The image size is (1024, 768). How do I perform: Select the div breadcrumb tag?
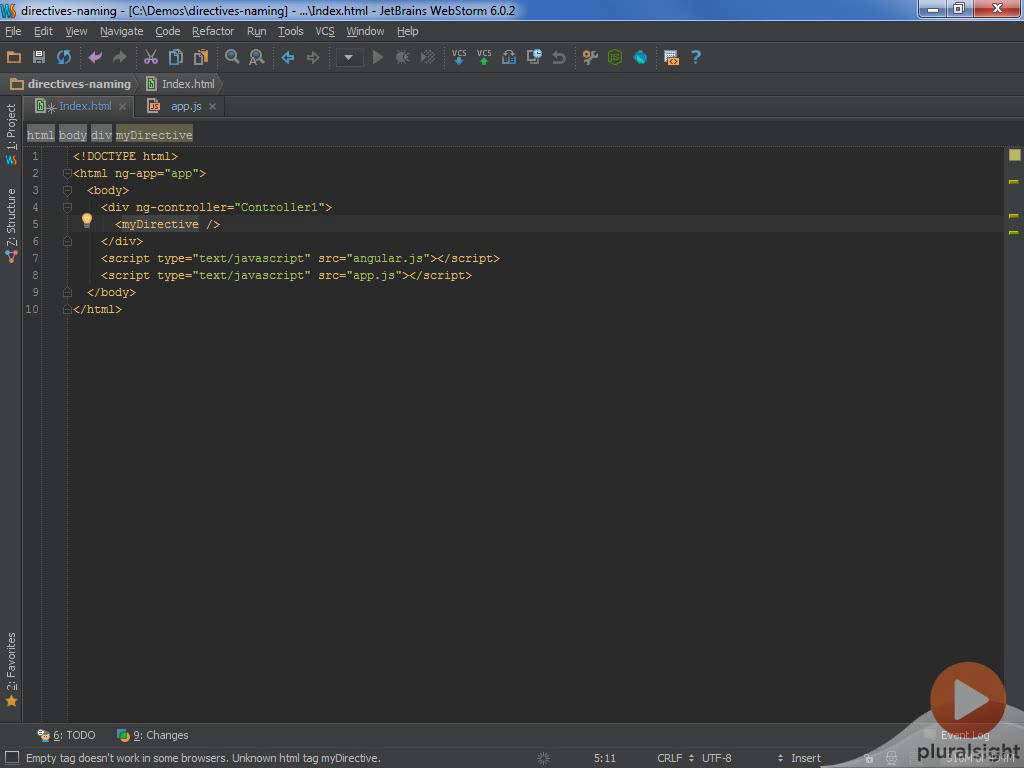(101, 135)
